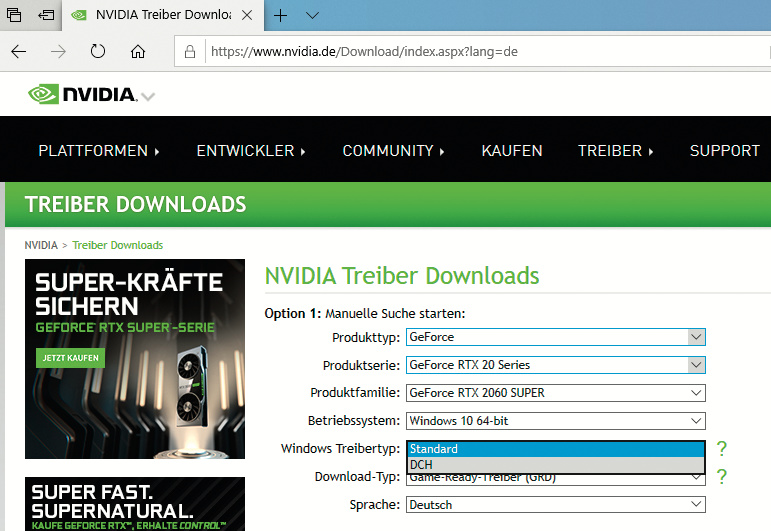Click the JETZT KAUFEN button
The image size is (771, 531).
tap(70, 358)
